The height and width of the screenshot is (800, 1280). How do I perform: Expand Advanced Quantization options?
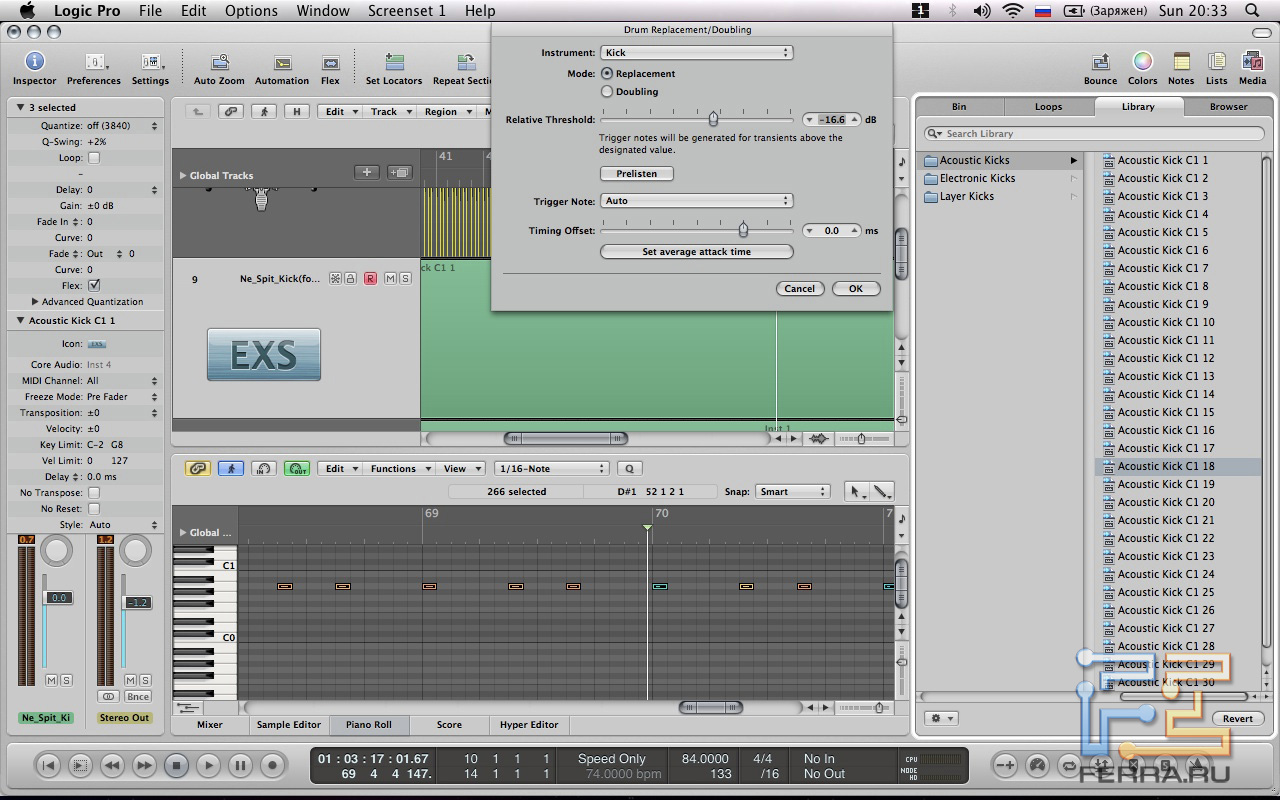pos(36,302)
